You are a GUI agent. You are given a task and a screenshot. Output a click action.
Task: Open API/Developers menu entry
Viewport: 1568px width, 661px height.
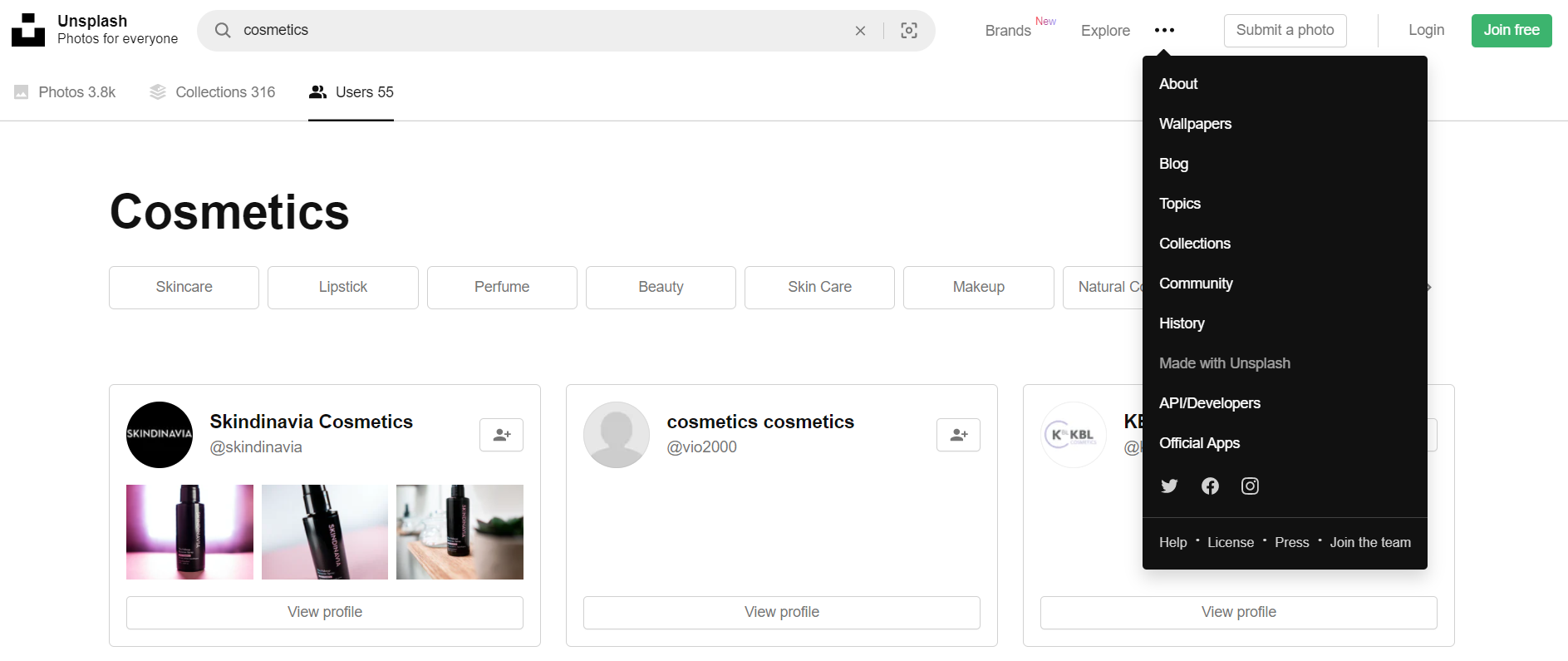(1209, 403)
